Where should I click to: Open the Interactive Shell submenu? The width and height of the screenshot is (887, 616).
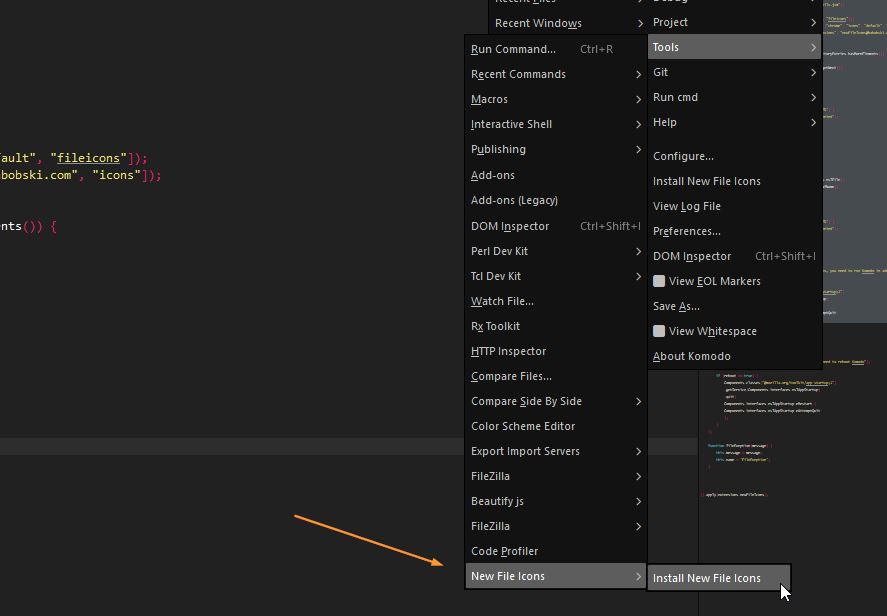(x=556, y=124)
